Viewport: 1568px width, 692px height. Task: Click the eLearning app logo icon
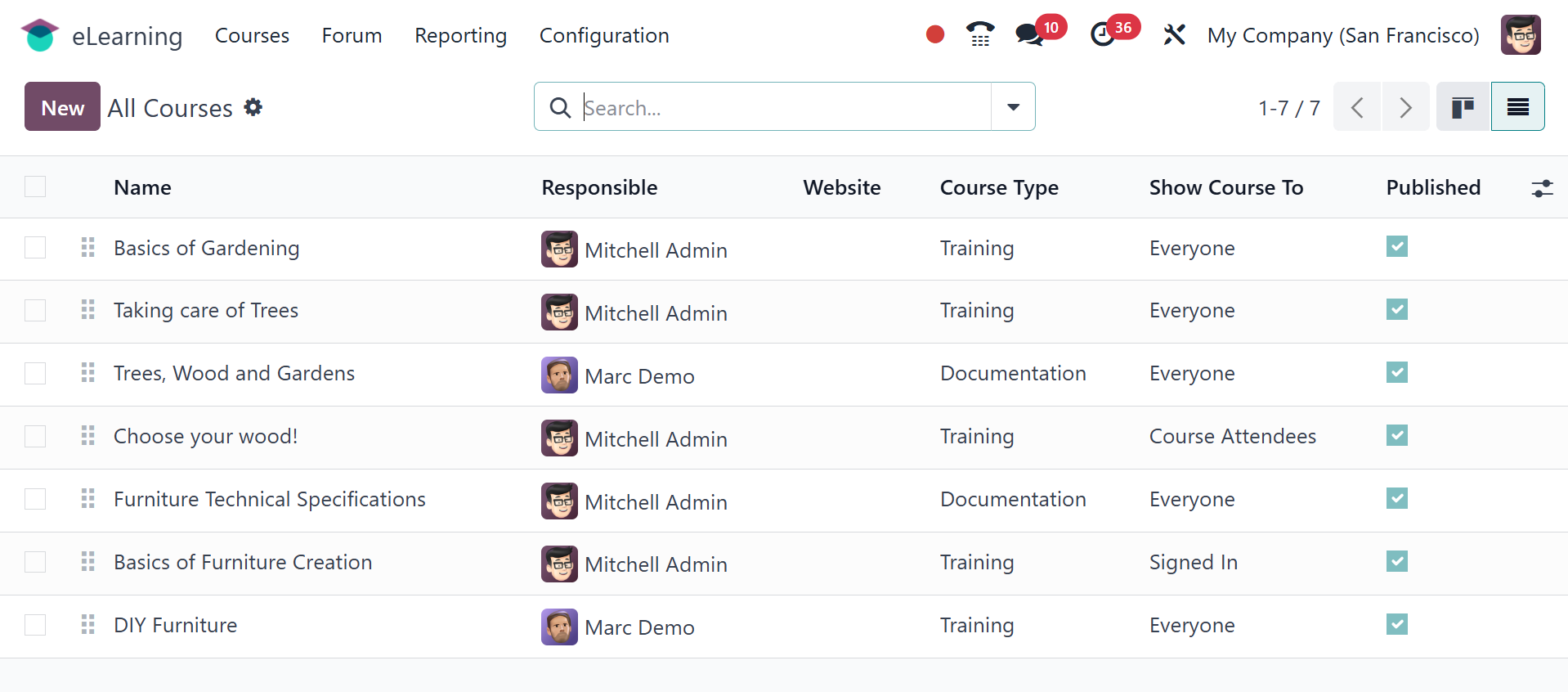click(40, 35)
